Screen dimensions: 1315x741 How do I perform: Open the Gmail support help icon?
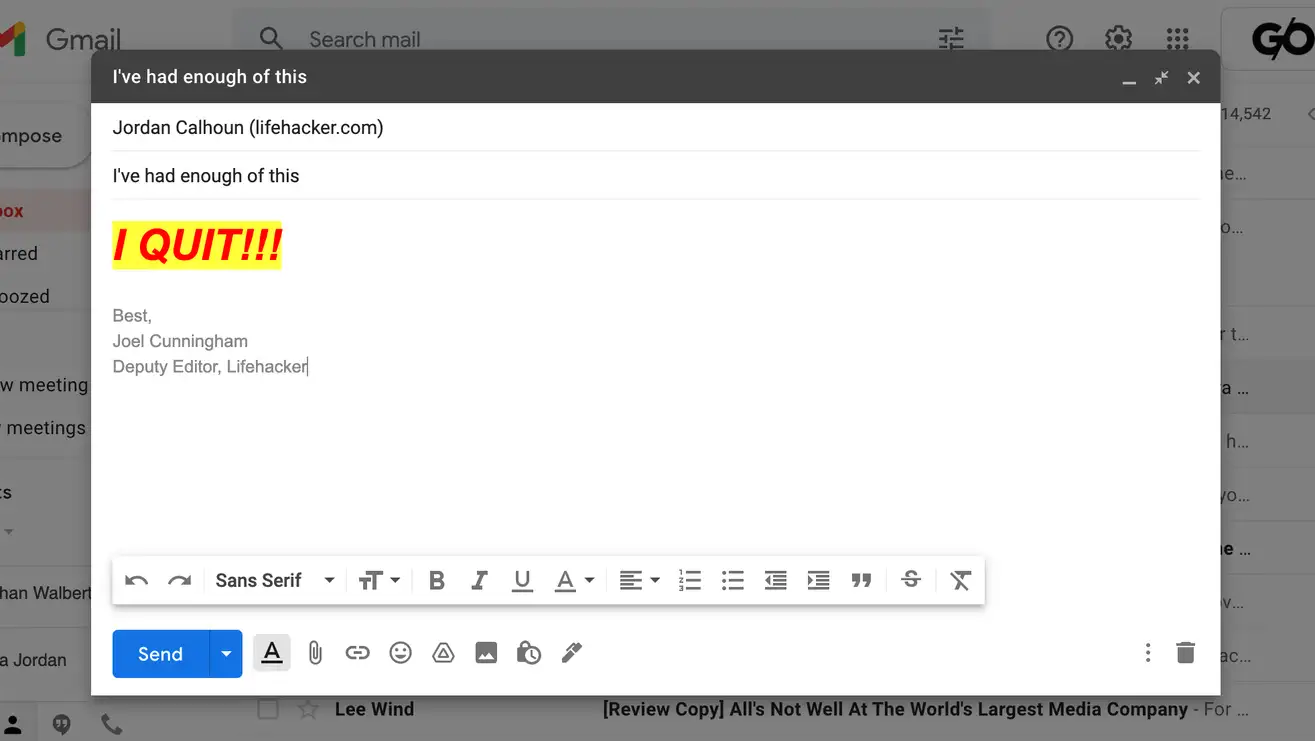(1059, 39)
